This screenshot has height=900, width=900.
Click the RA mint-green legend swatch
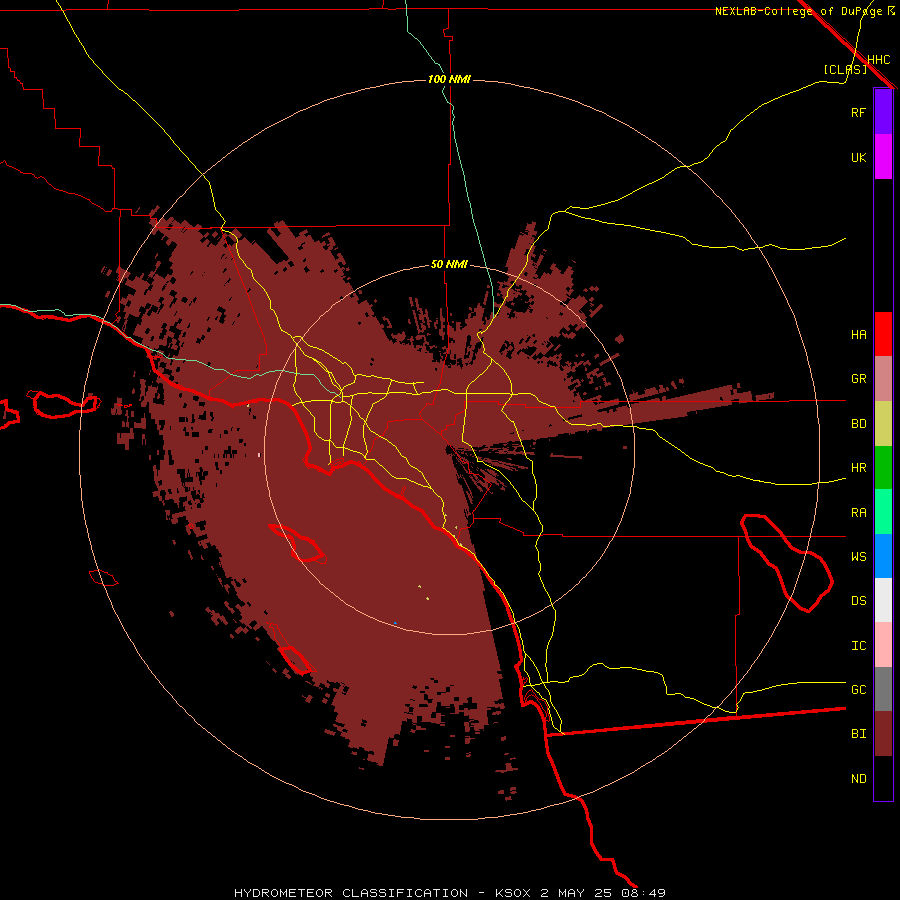(x=883, y=512)
